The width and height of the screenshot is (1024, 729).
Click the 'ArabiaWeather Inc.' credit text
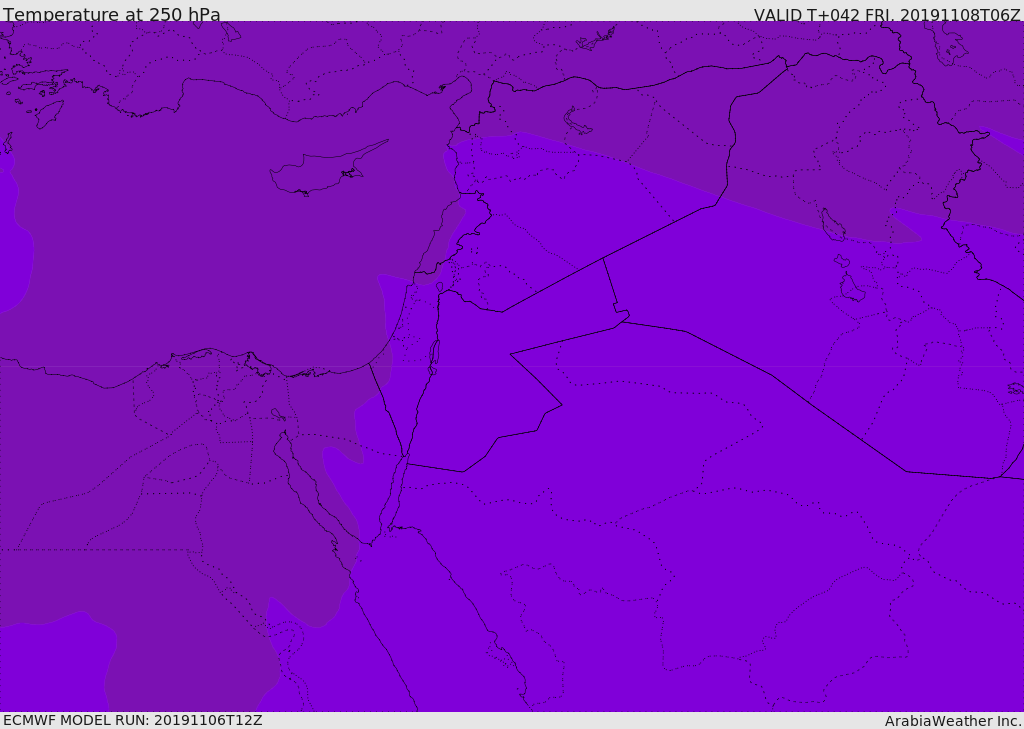953,721
